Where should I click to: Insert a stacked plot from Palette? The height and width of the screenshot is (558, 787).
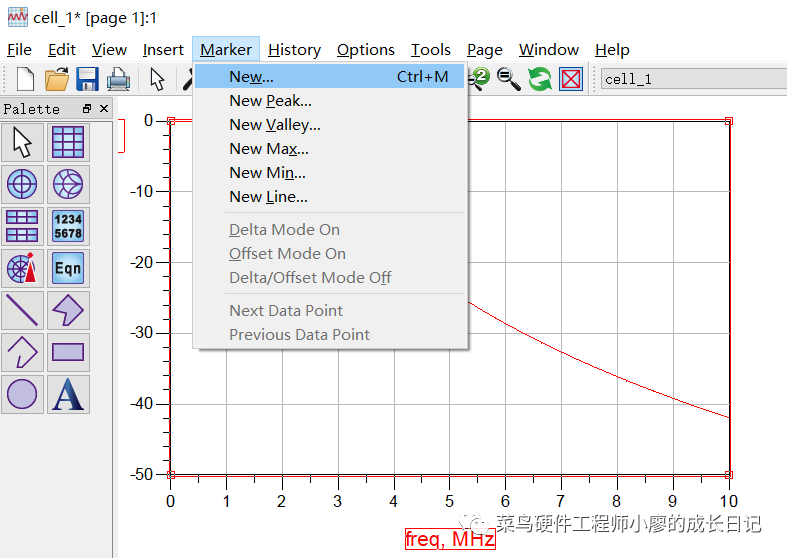pyautogui.click(x=22, y=226)
